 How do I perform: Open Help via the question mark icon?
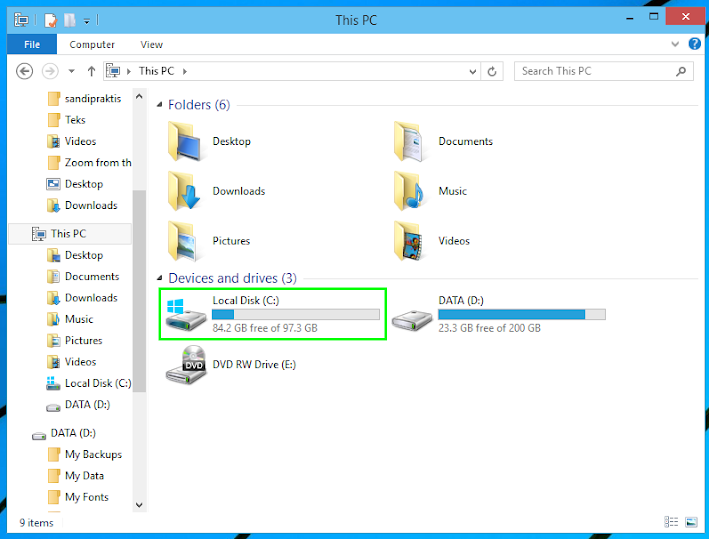click(x=695, y=44)
